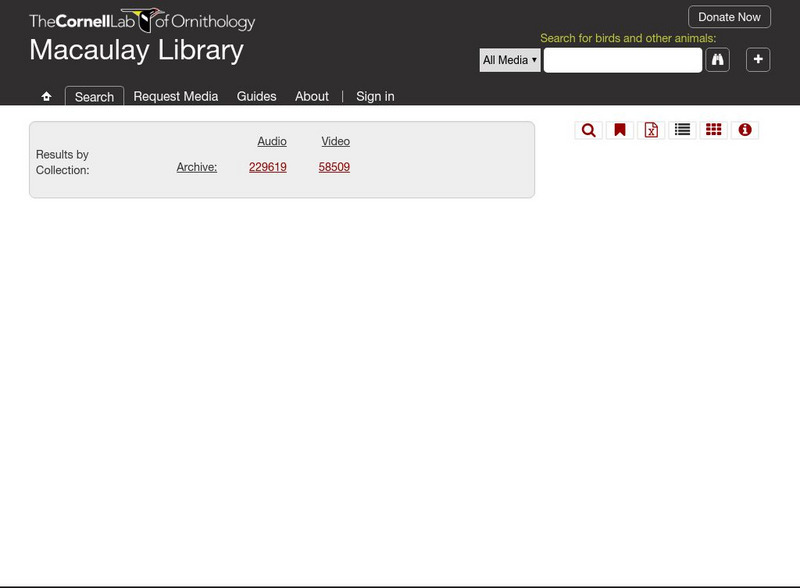The width and height of the screenshot is (800, 588).
Task: Open the Guides menu item
Action: coord(256,96)
